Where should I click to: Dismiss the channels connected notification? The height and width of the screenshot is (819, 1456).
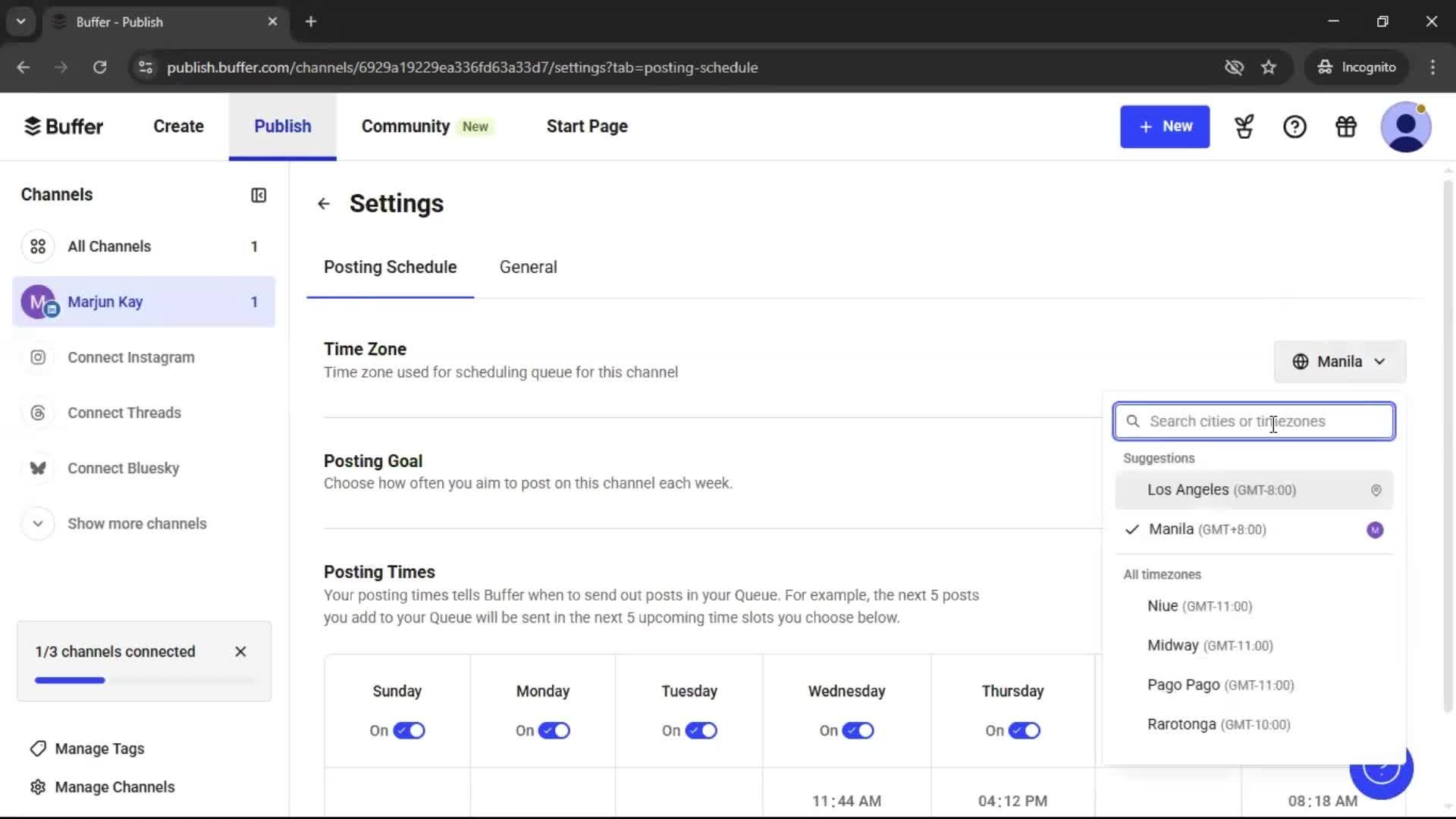(x=240, y=651)
